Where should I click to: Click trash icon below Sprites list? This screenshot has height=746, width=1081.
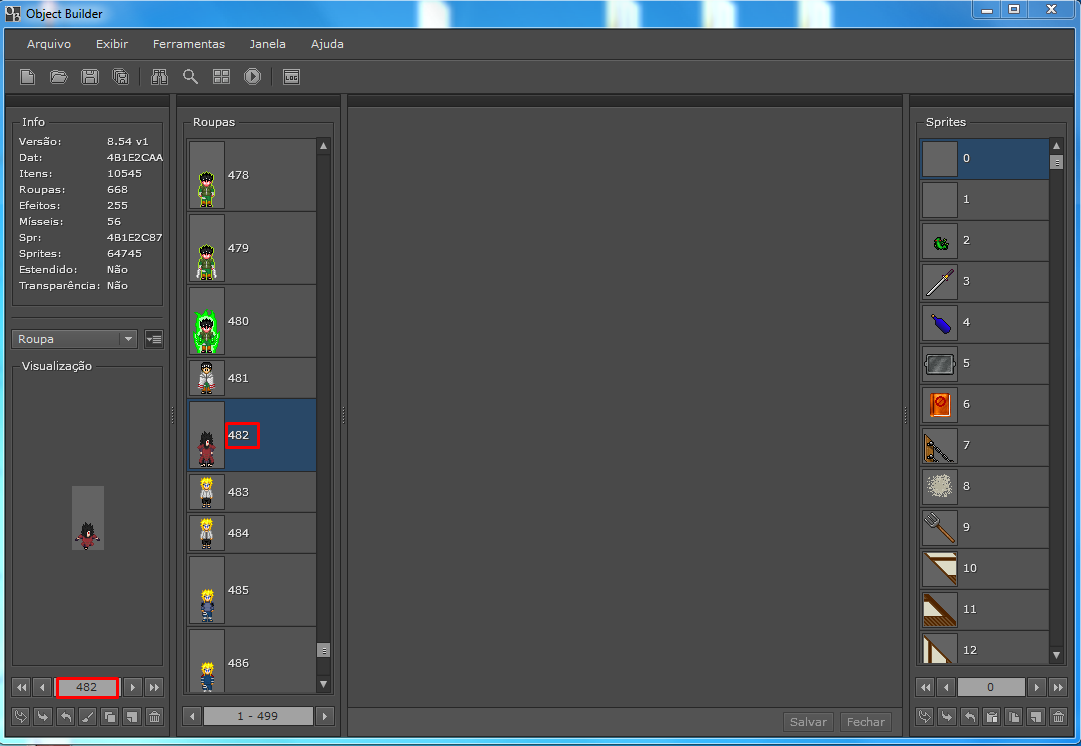[x=1058, y=716]
